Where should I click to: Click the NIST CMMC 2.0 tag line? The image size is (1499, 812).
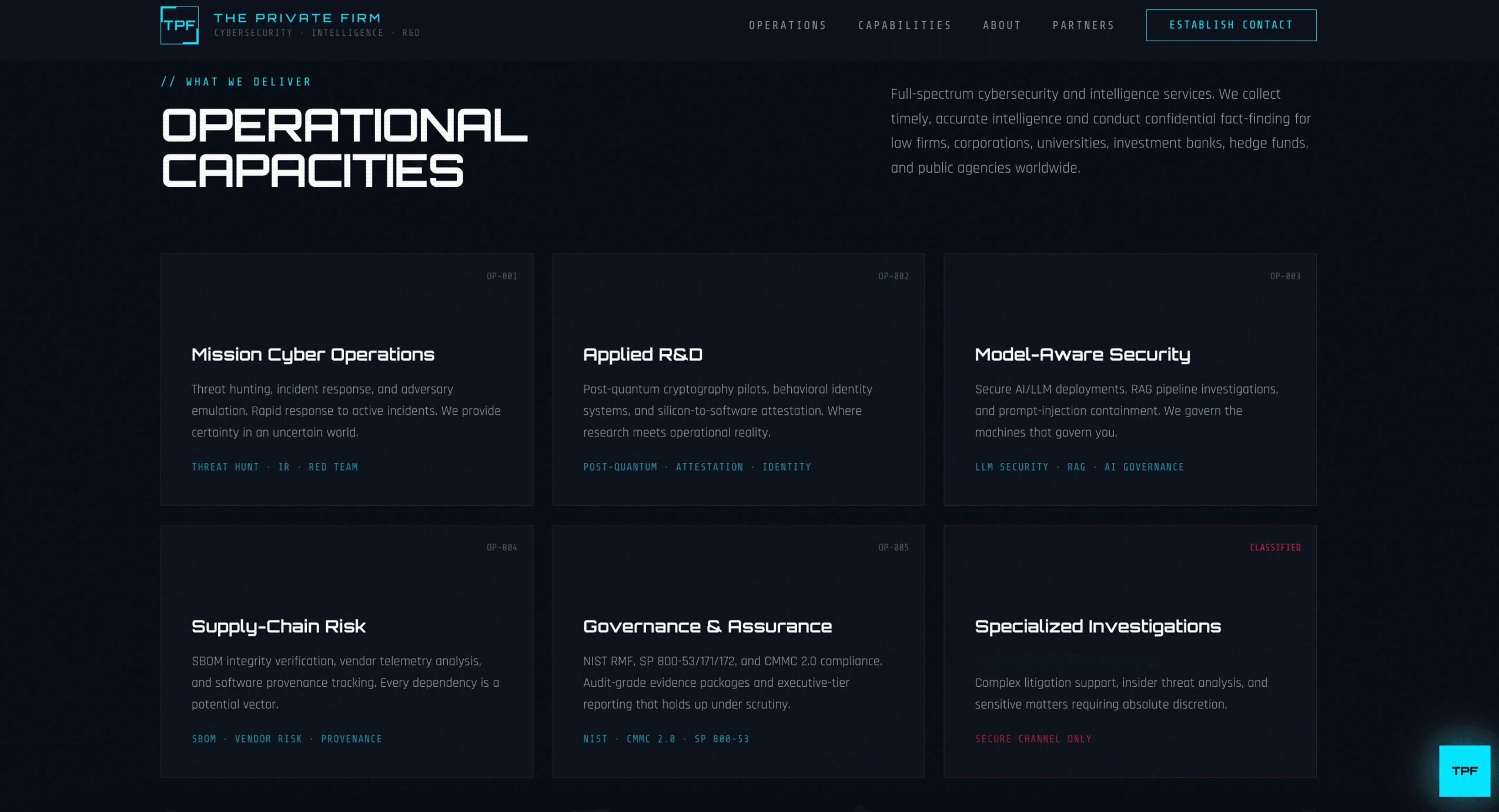(665, 739)
